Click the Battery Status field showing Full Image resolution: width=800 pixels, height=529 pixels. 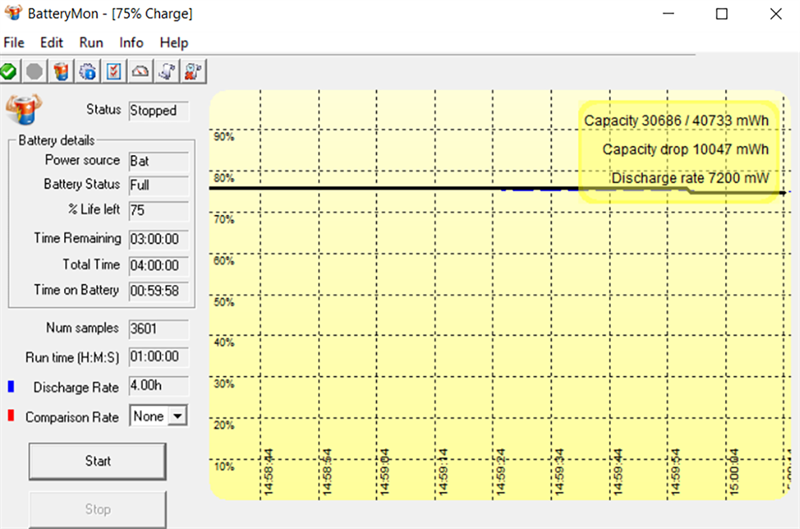pyautogui.click(x=158, y=185)
